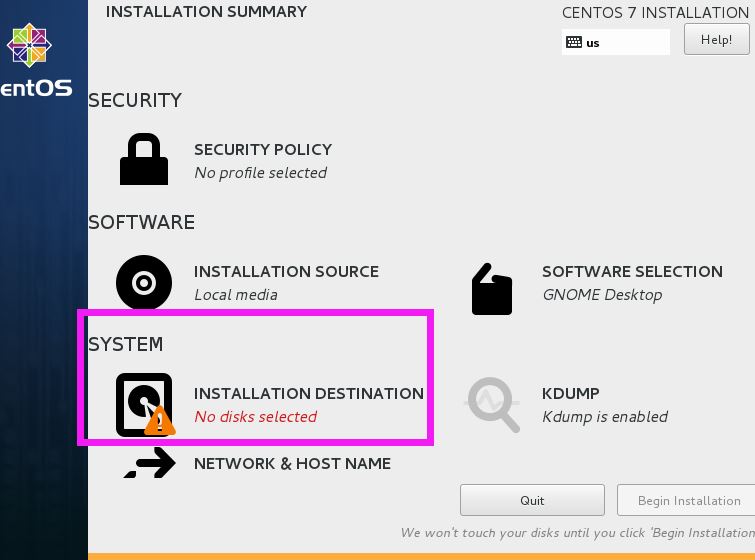Click the Begin Installation button
755x560 pixels.
(x=688, y=500)
